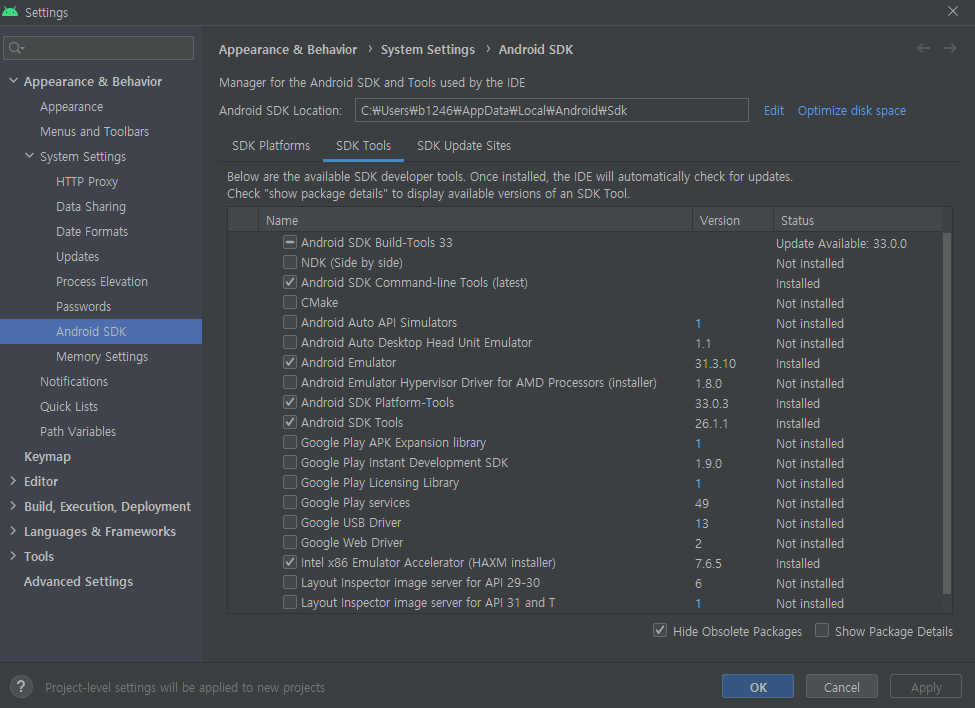This screenshot has width=975, height=708.
Task: Click the search magnifier icon
Action: (x=16, y=48)
